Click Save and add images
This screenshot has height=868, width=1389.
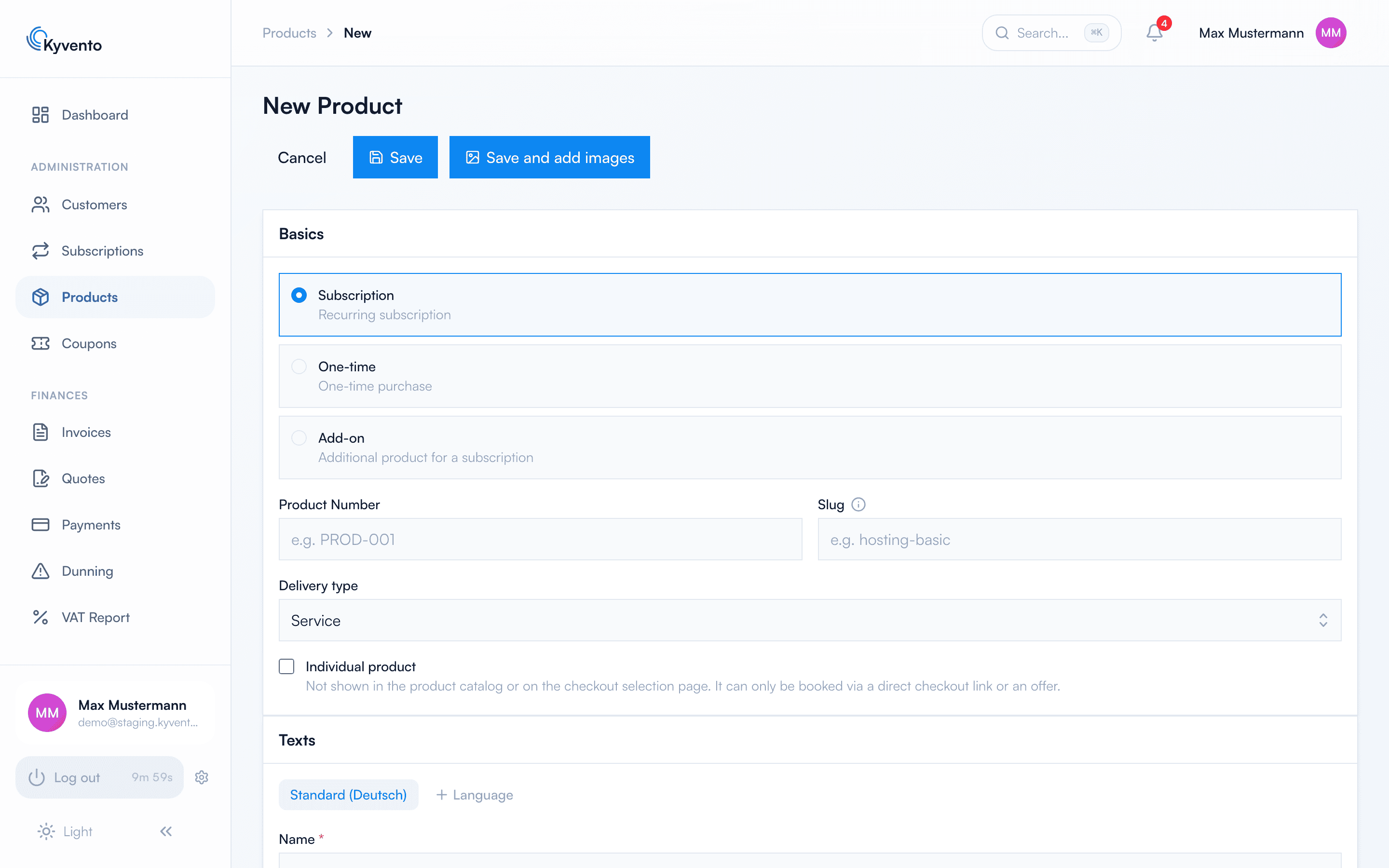click(549, 157)
